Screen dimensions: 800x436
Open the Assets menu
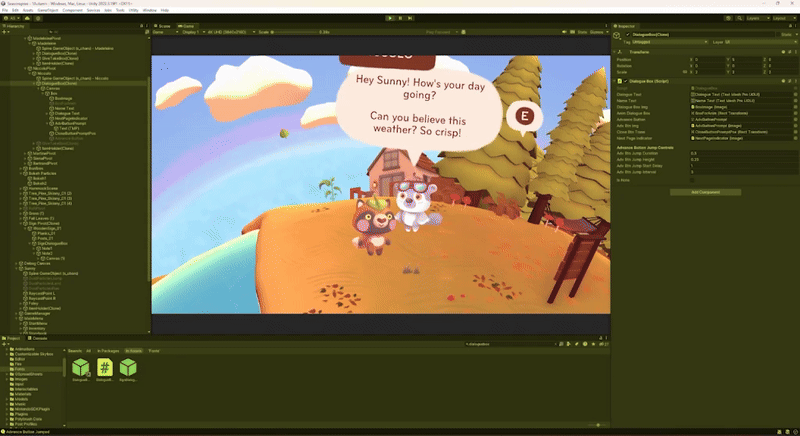tap(28, 10)
